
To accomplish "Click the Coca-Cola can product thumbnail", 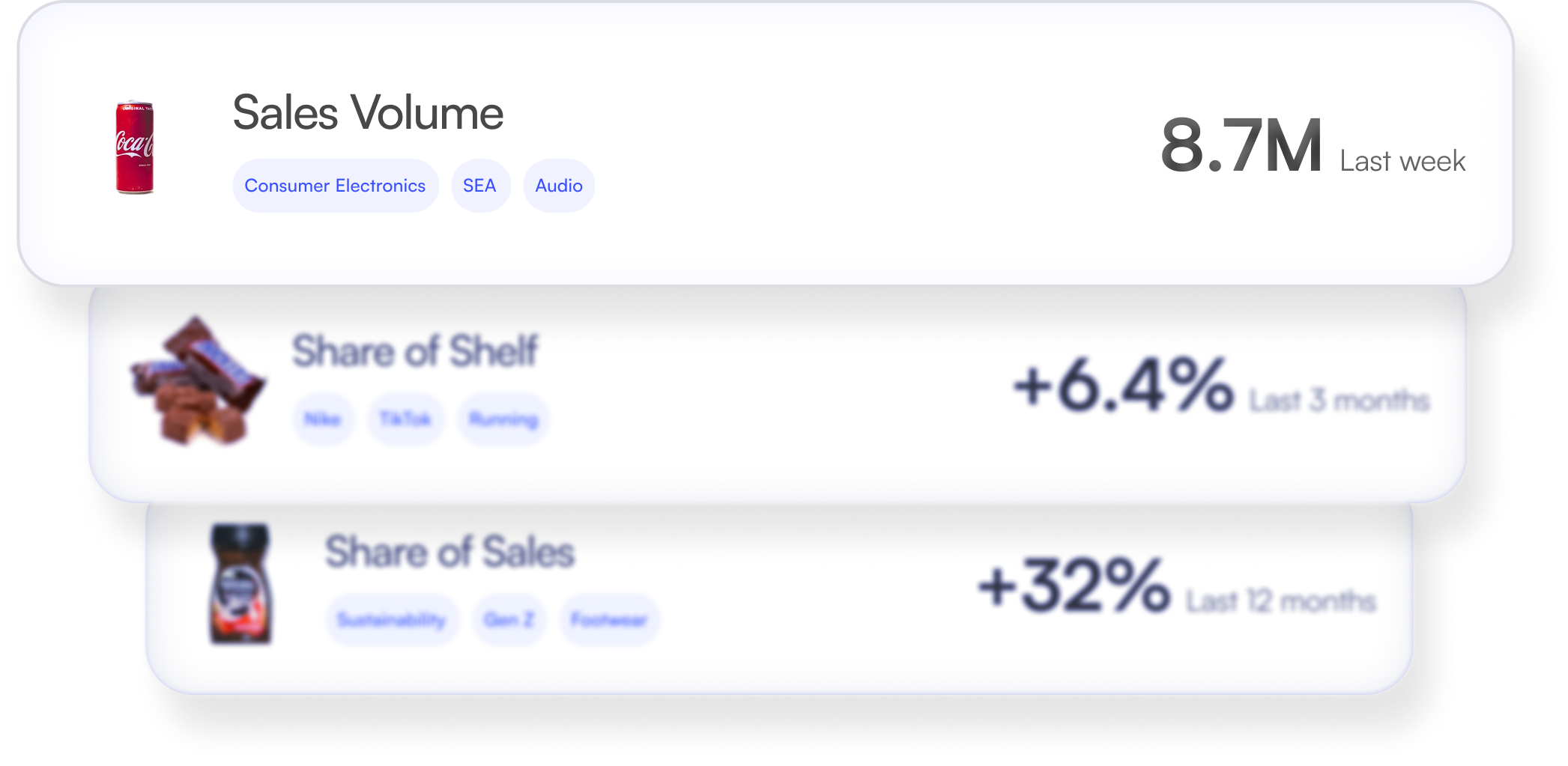I will click(x=136, y=148).
